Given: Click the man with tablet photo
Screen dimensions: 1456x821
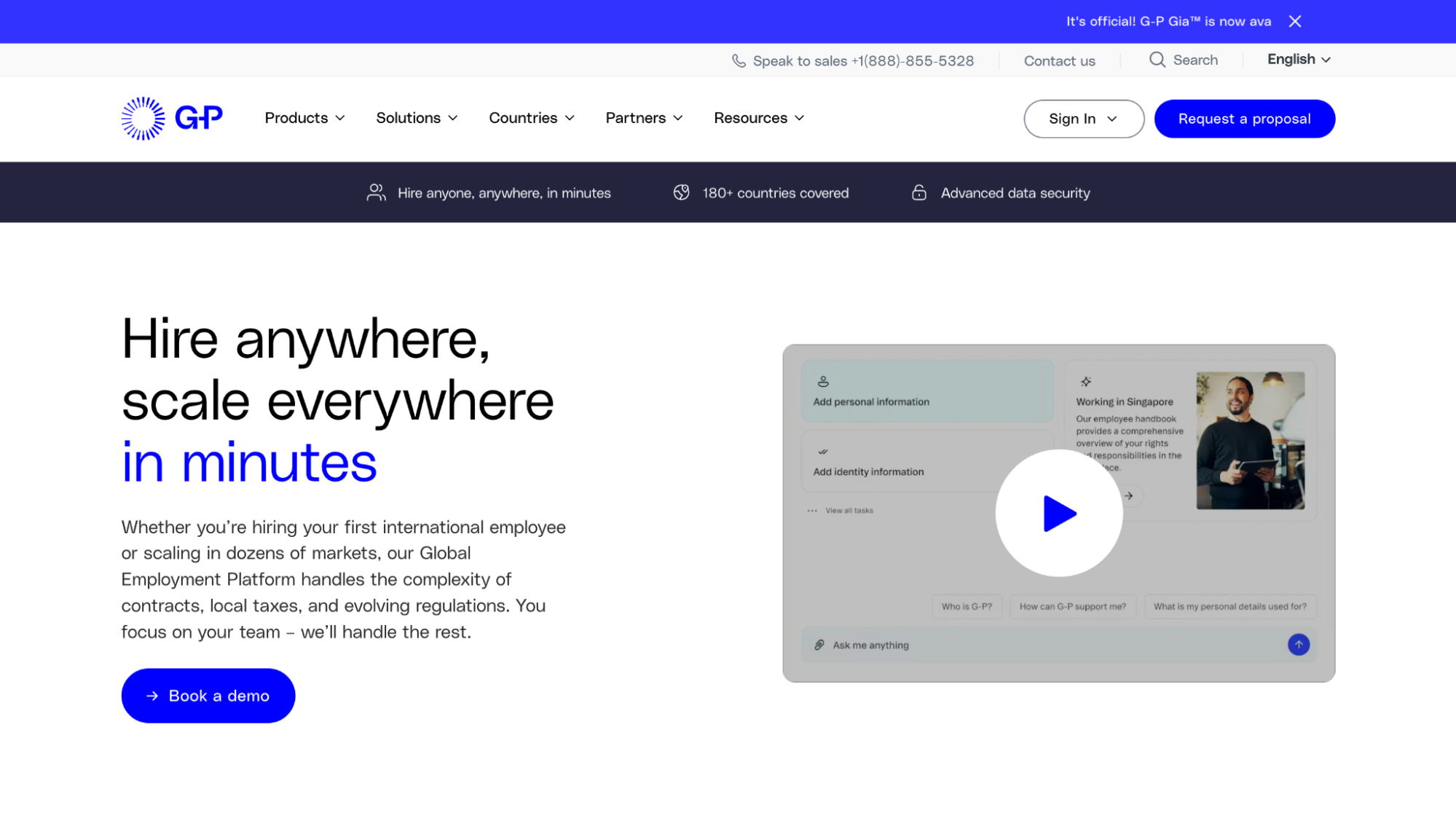Looking at the screenshot, I should click(x=1250, y=440).
